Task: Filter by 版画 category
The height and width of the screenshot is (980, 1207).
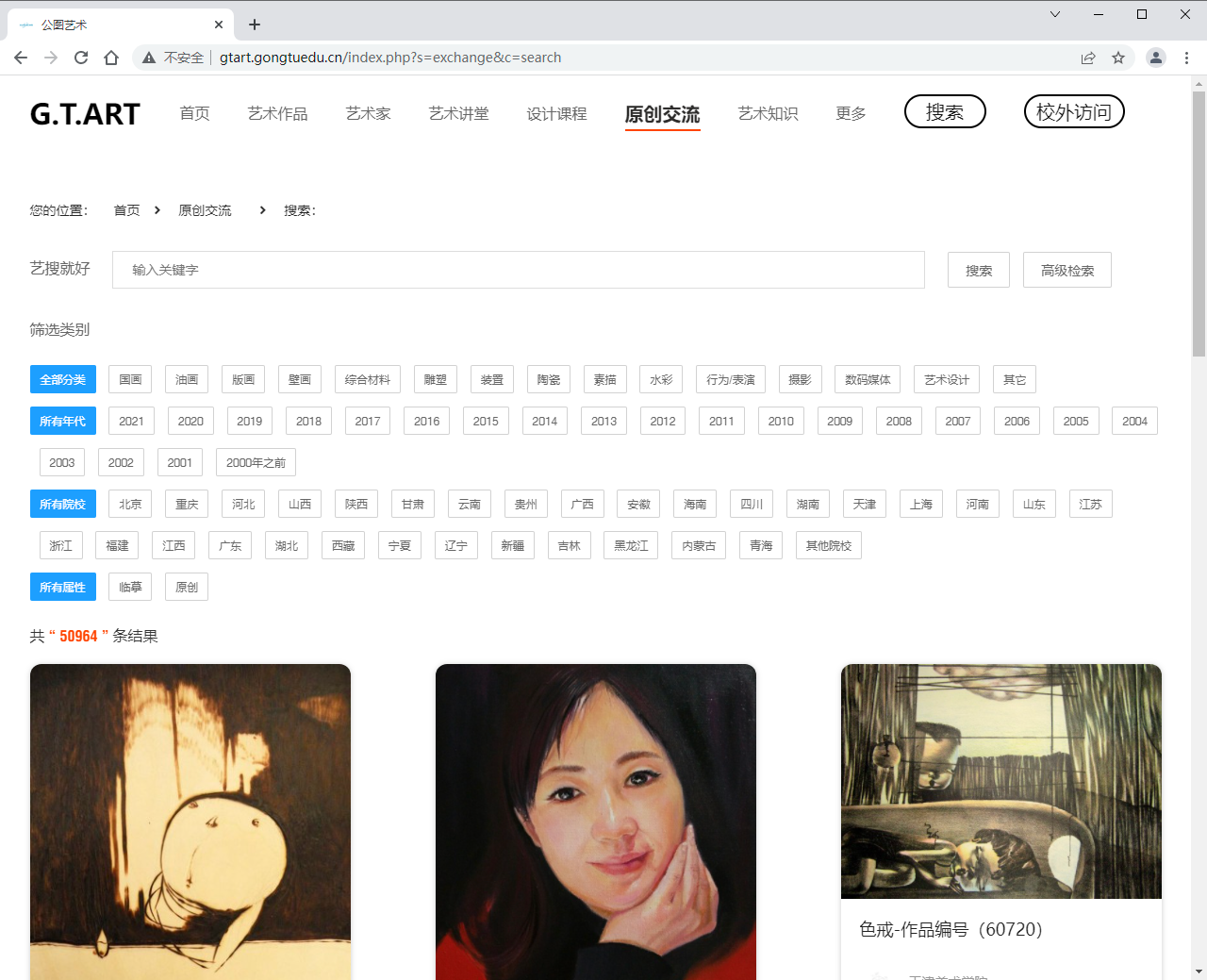Action: point(243,379)
